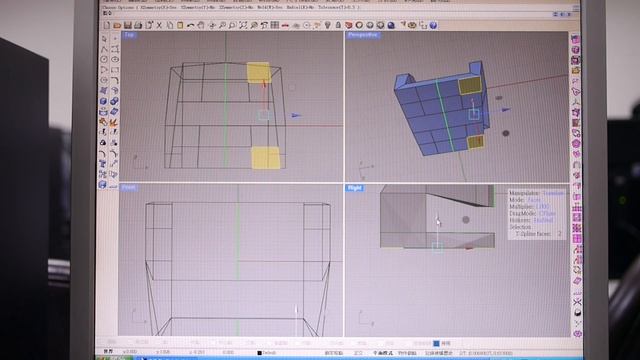The width and height of the screenshot is (640, 360).
Task: Click the Paste clipboard icon
Action: pos(180,25)
